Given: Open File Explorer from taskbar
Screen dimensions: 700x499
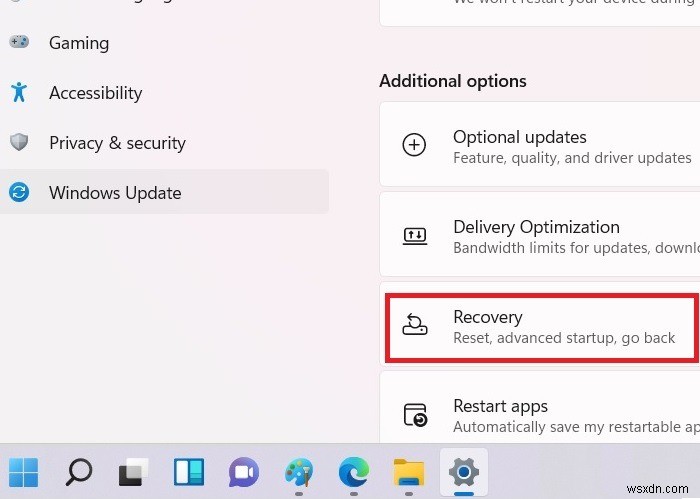Looking at the screenshot, I should [x=409, y=472].
